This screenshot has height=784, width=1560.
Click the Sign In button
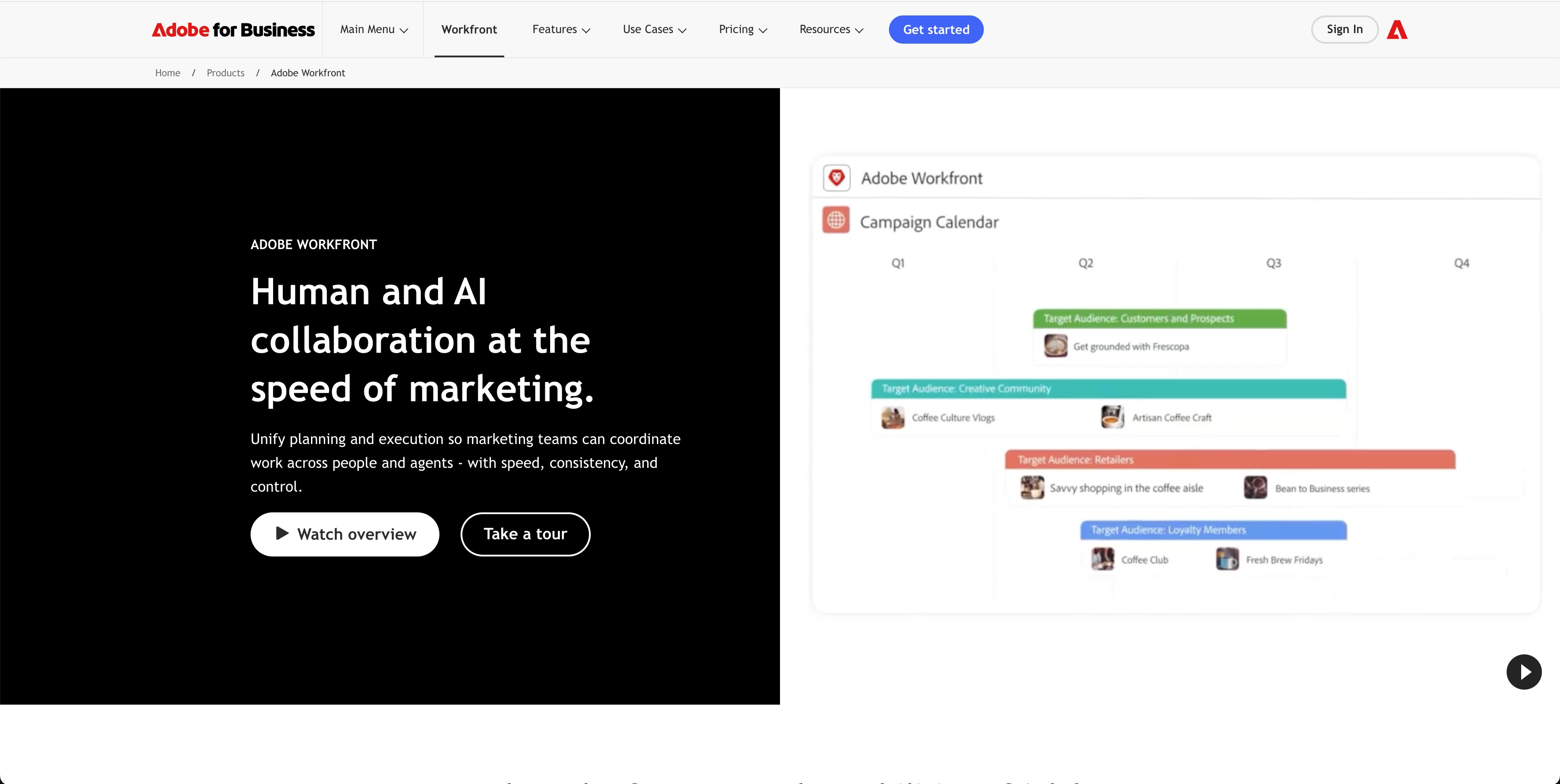(1344, 30)
